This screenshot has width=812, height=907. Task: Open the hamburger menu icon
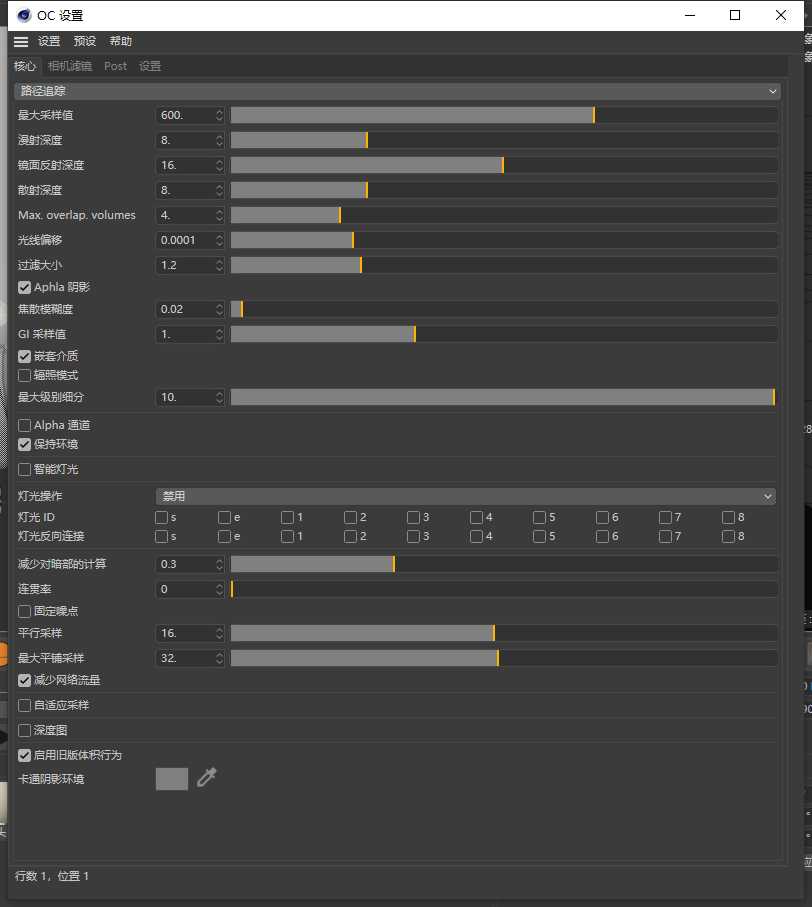(x=21, y=41)
